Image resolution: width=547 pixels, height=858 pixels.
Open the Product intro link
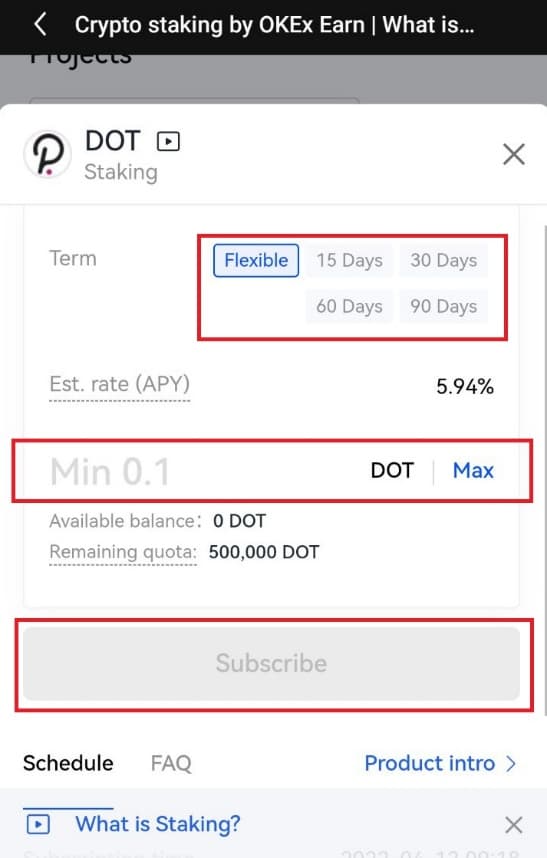point(429,763)
